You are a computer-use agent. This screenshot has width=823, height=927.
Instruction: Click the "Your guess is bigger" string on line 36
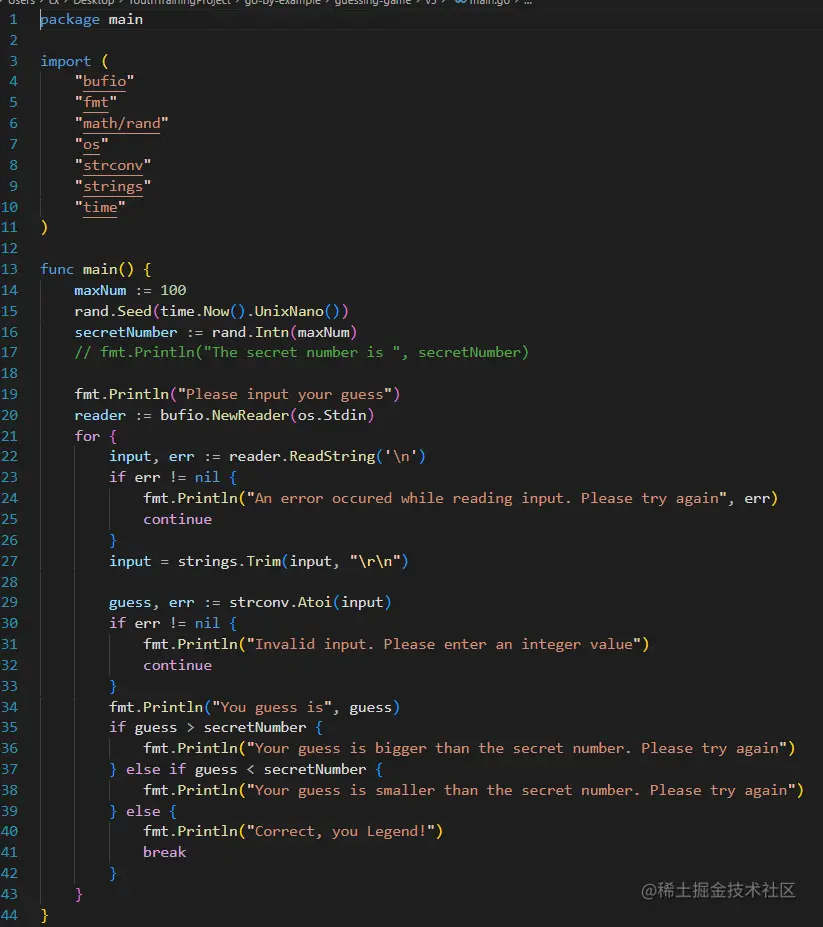[517, 748]
